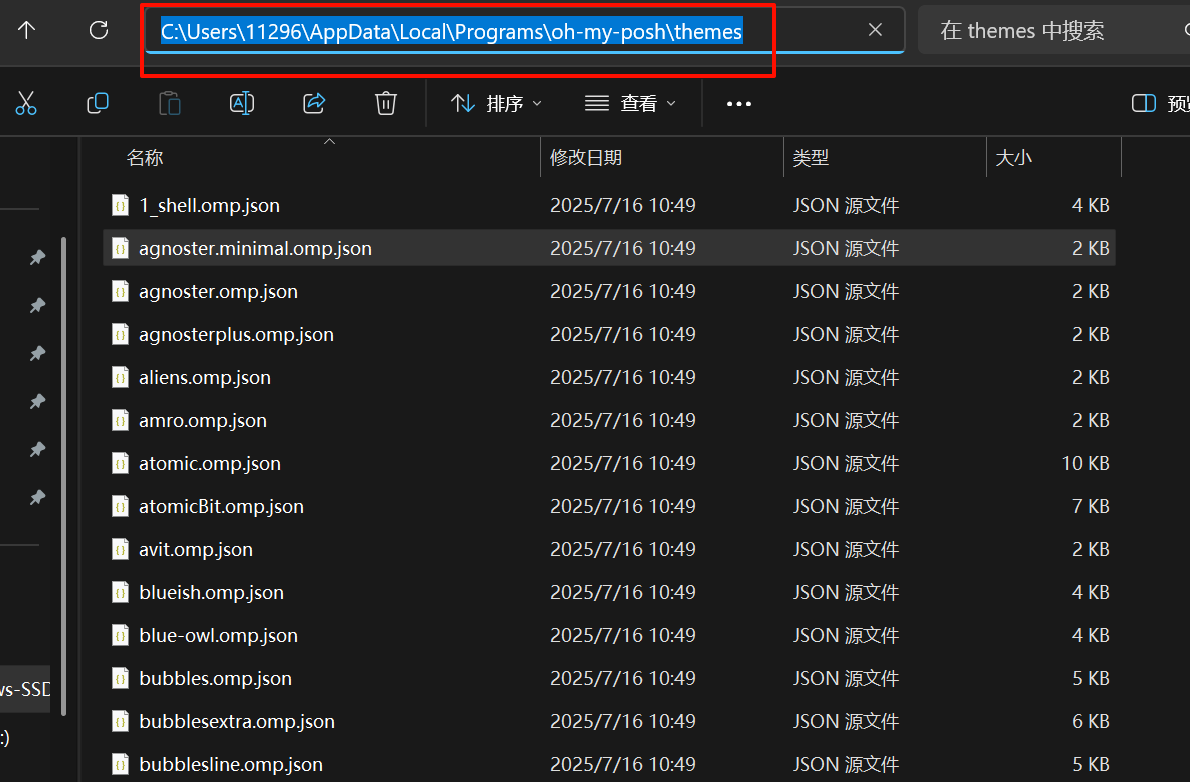
Task: Click the Delete trash icon
Action: point(386,103)
